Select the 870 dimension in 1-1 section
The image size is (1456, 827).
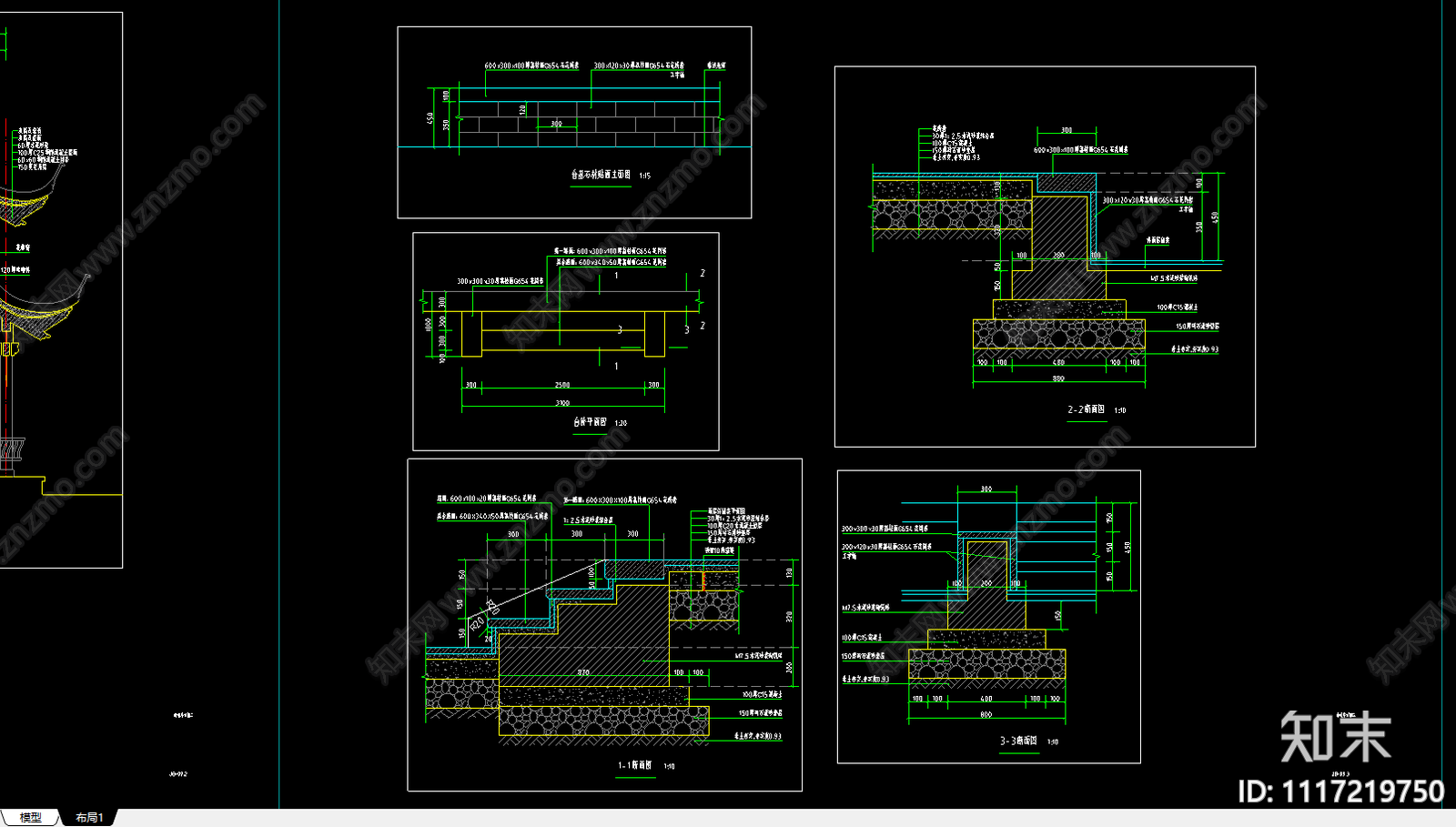click(583, 672)
